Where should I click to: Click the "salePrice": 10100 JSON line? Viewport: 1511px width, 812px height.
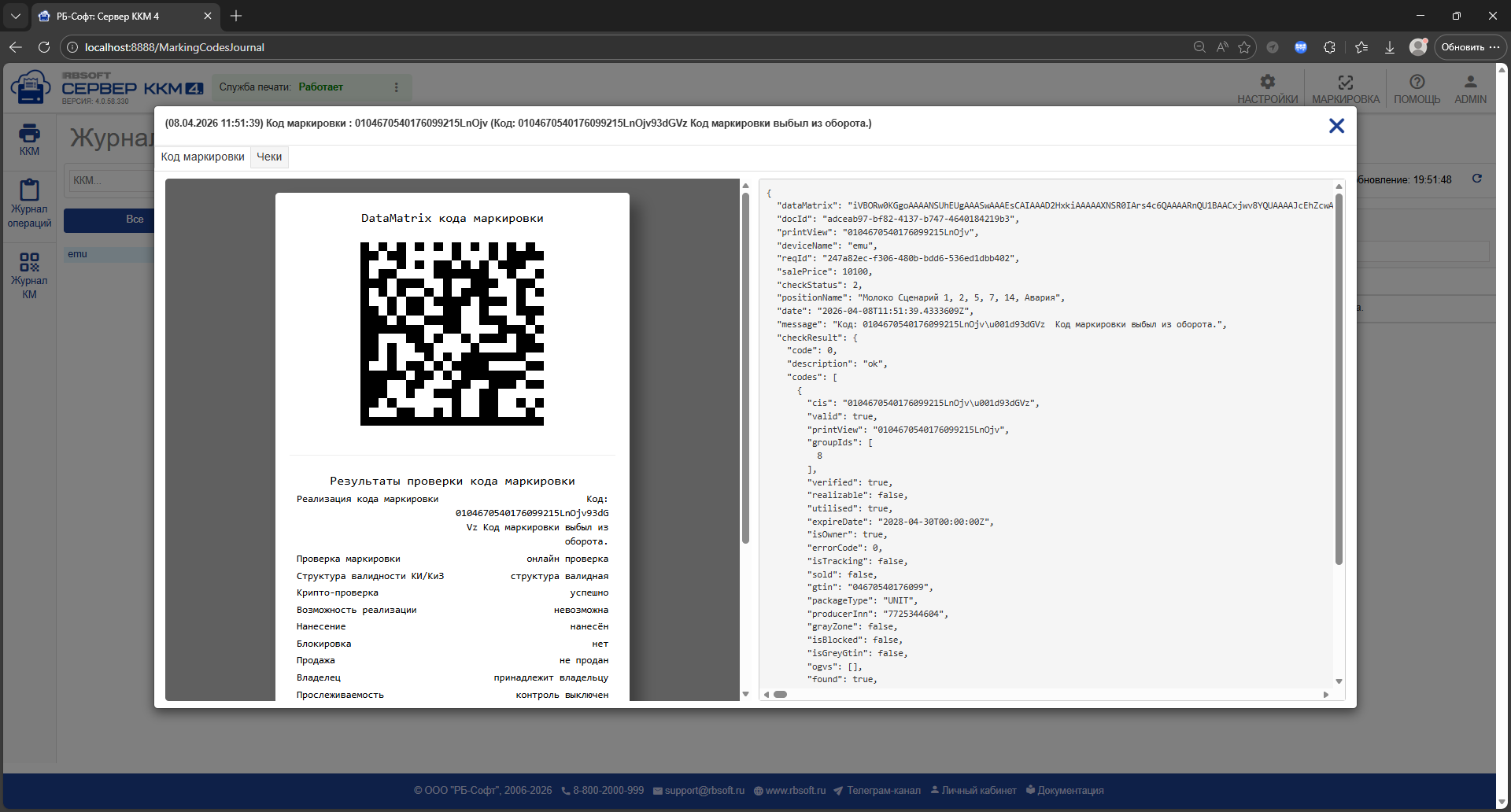(x=825, y=271)
